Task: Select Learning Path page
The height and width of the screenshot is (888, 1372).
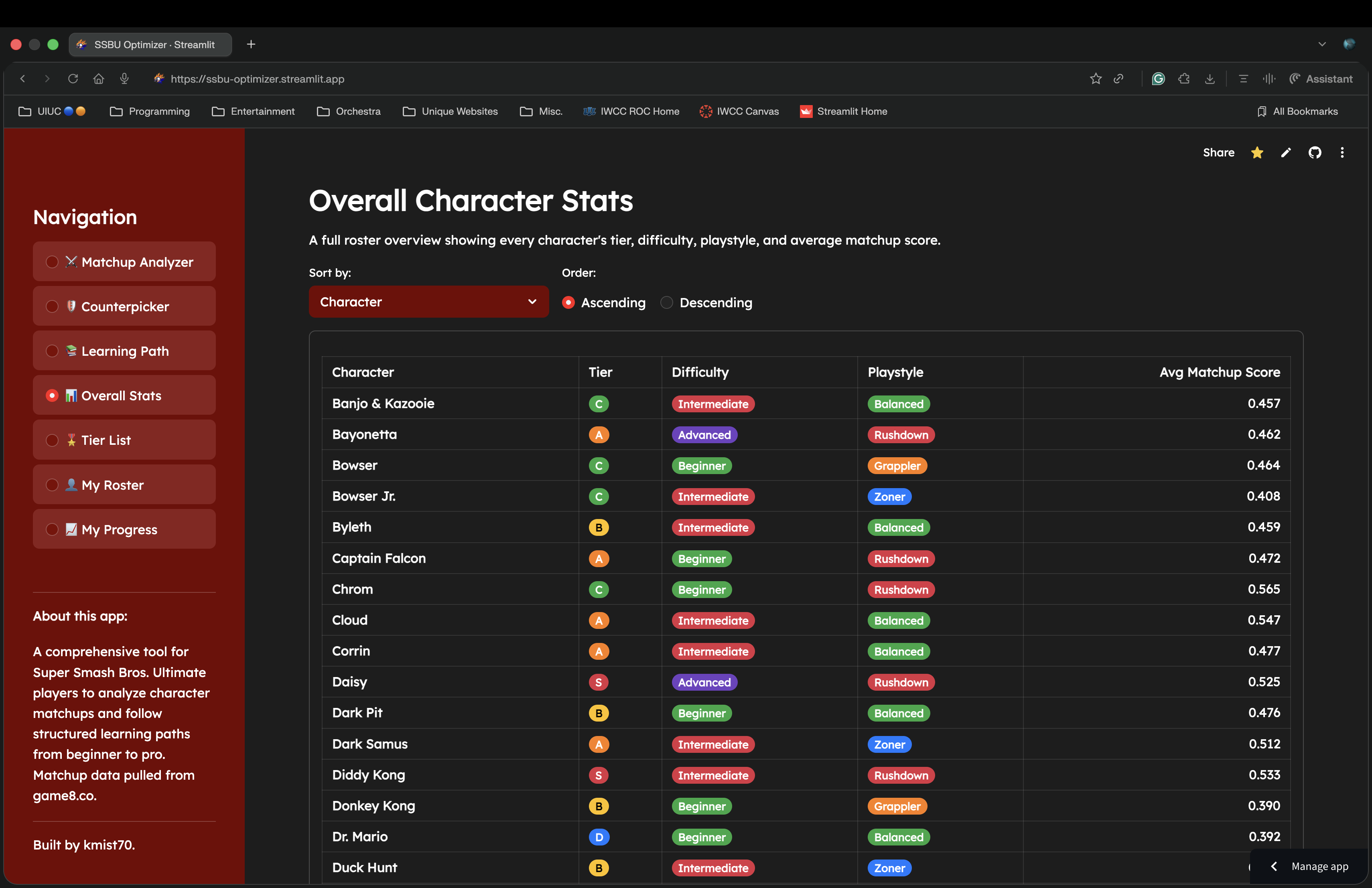Action: 124,351
